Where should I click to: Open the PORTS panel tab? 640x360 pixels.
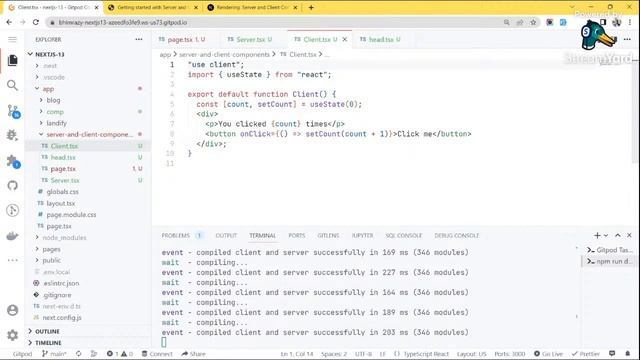tap(297, 236)
